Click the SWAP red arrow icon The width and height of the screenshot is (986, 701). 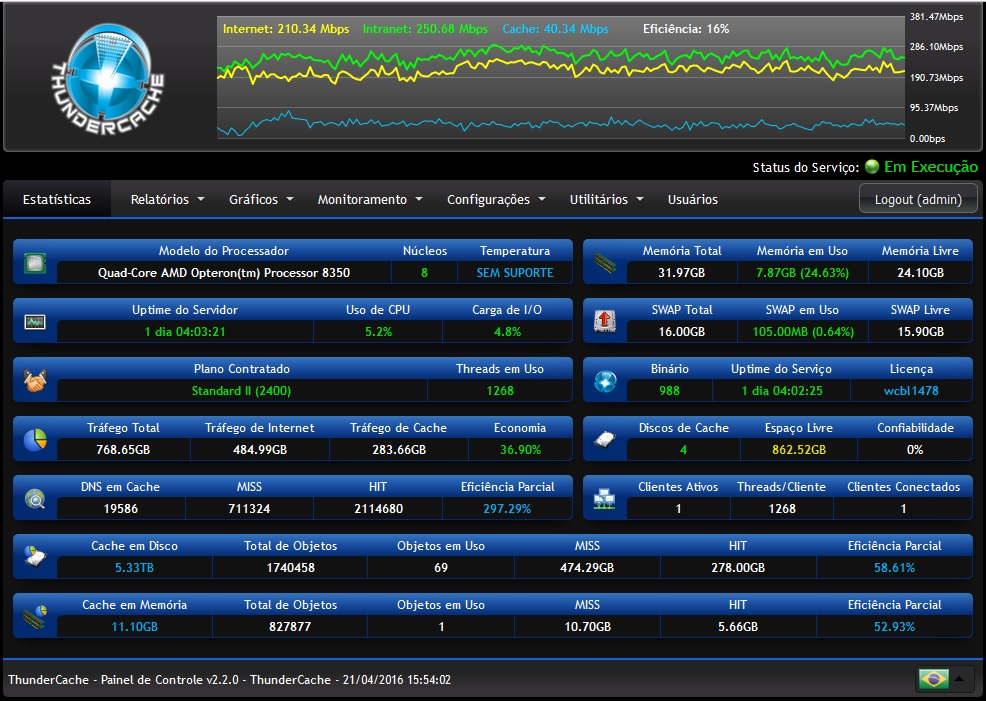point(604,321)
